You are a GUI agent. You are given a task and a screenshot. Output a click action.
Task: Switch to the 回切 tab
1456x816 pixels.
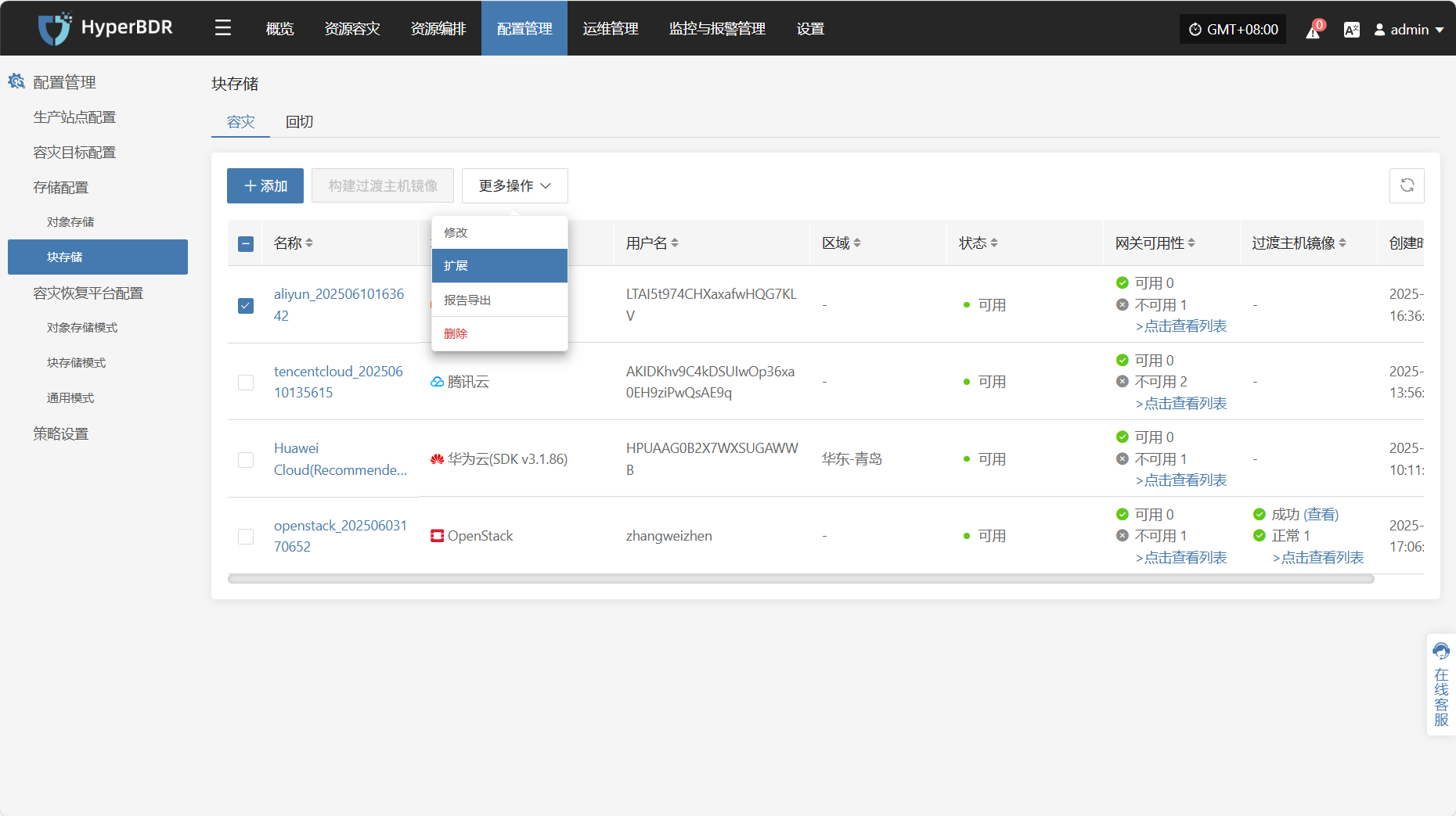(x=299, y=122)
